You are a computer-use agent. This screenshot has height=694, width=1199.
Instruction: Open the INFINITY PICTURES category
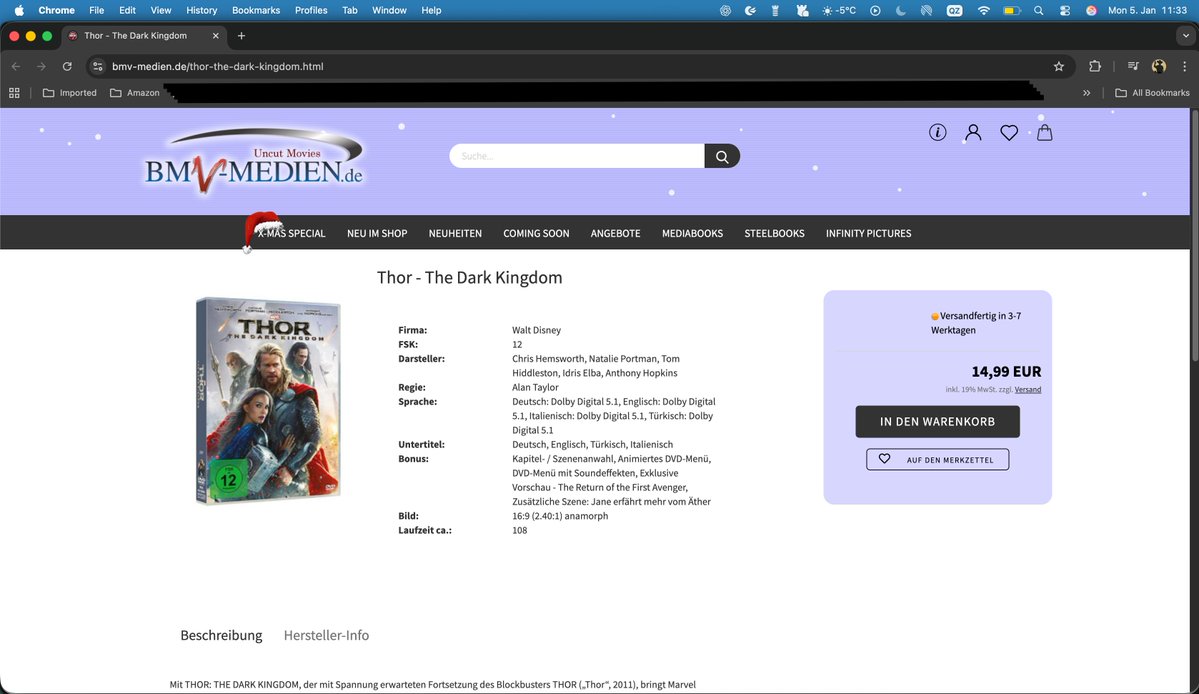coord(869,233)
